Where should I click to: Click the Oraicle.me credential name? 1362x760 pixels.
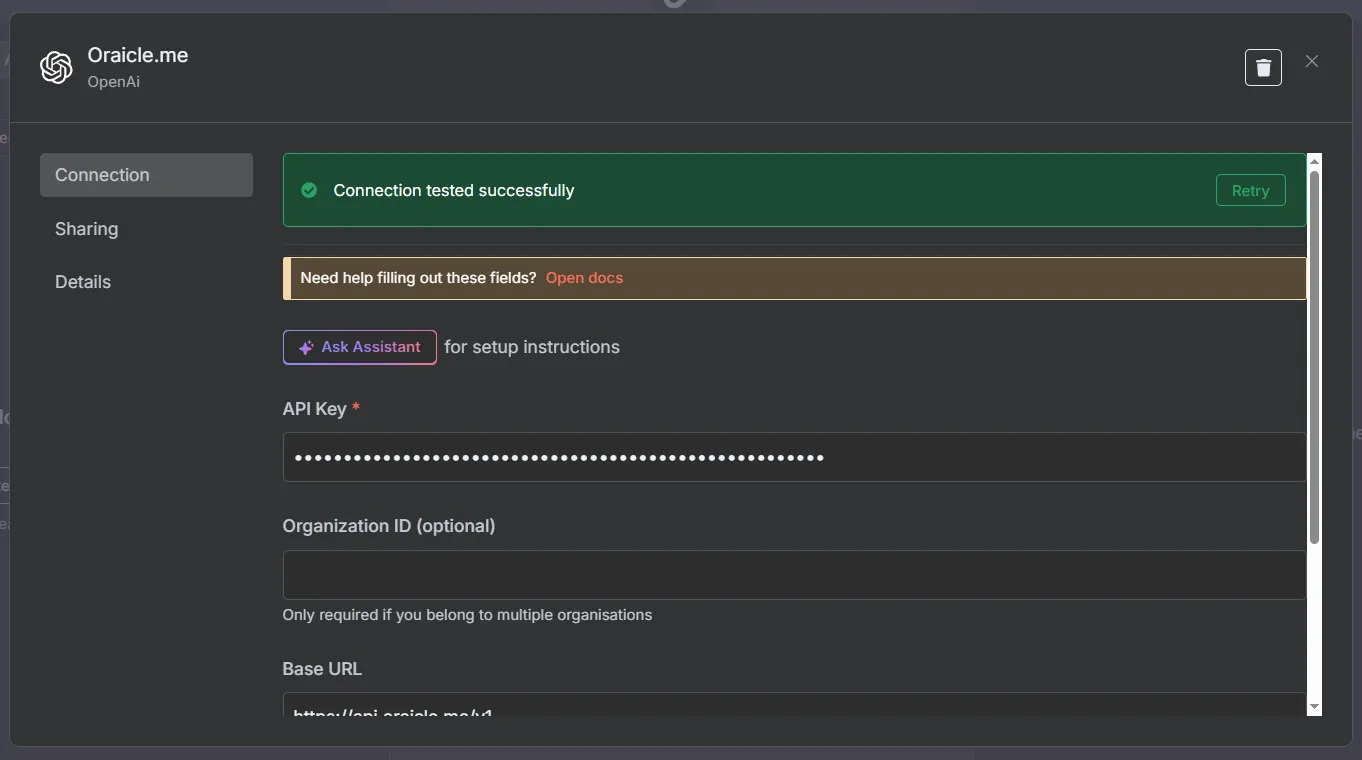tap(138, 55)
